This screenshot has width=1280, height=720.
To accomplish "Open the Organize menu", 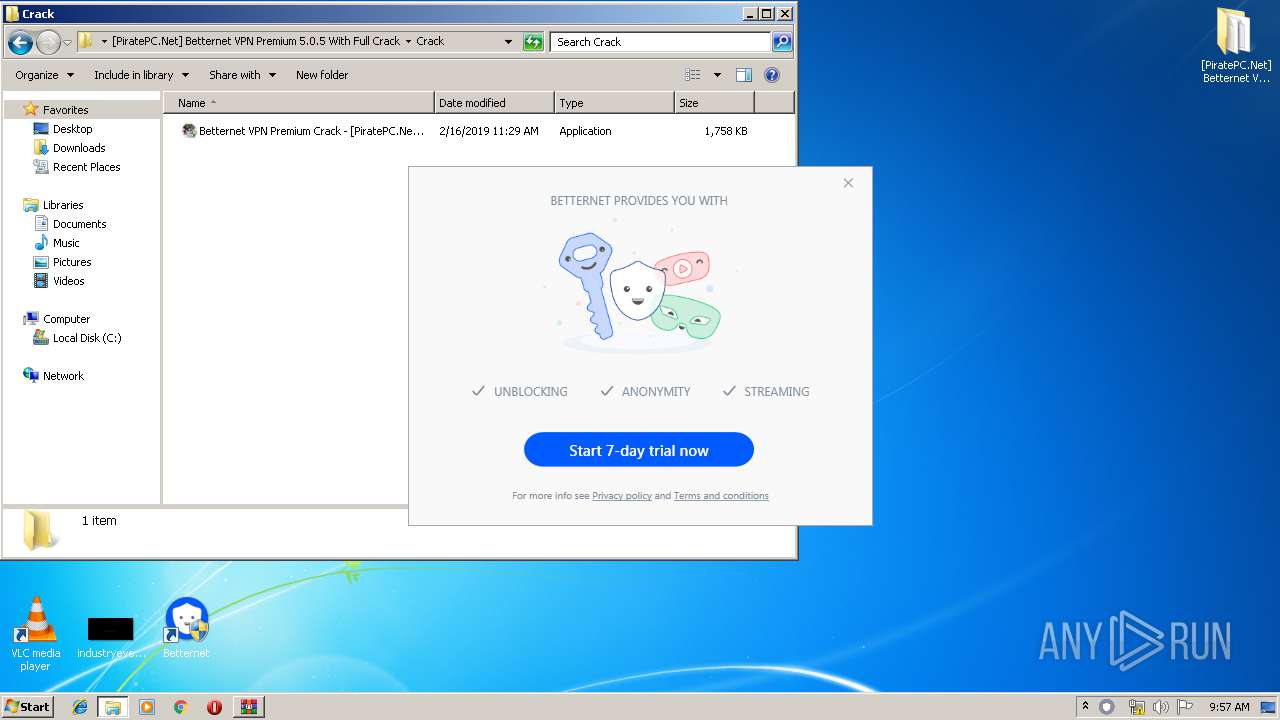I will pos(44,75).
